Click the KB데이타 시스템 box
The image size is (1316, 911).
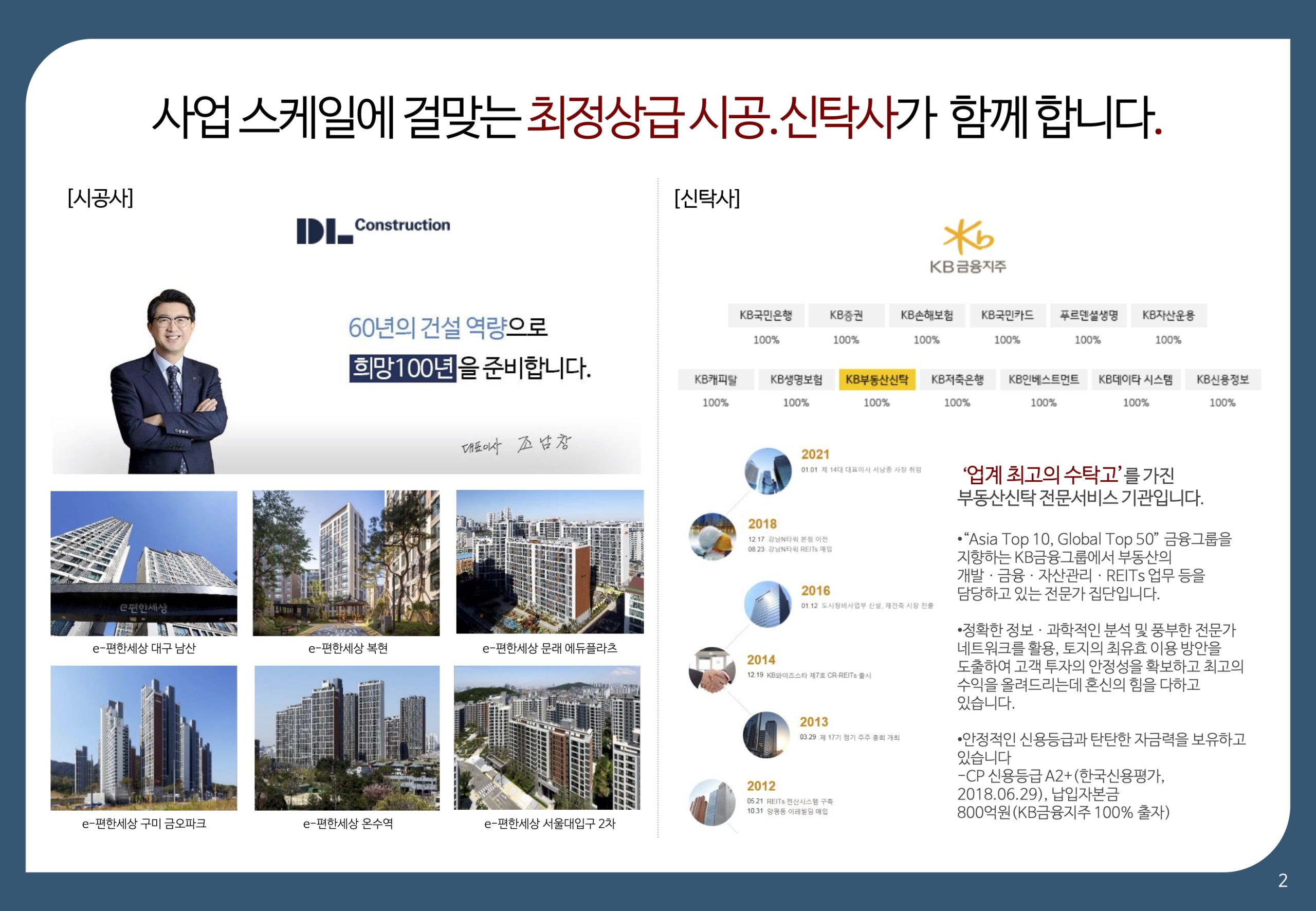coord(1136,379)
